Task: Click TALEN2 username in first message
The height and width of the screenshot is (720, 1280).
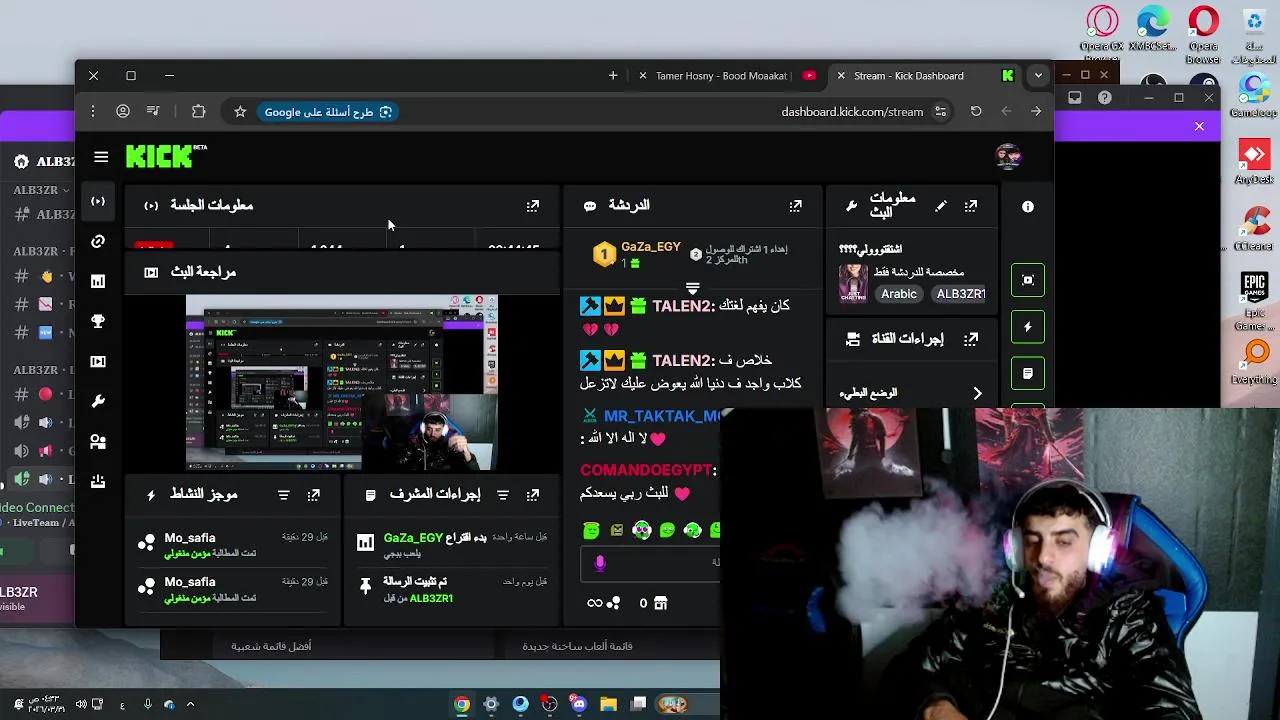Action: (683, 306)
